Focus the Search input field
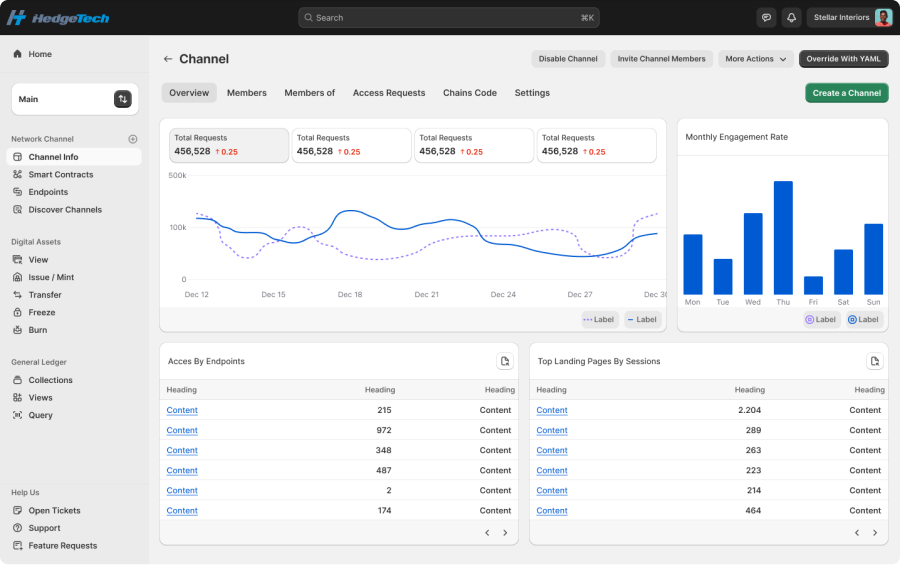 448,17
